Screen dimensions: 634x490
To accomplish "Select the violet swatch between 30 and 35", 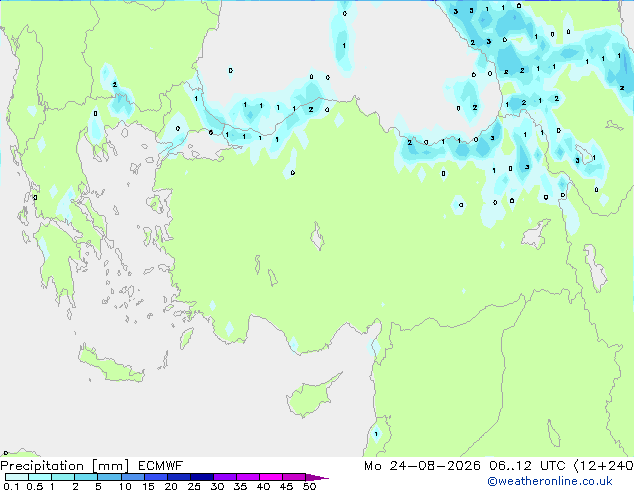I will [225, 477].
